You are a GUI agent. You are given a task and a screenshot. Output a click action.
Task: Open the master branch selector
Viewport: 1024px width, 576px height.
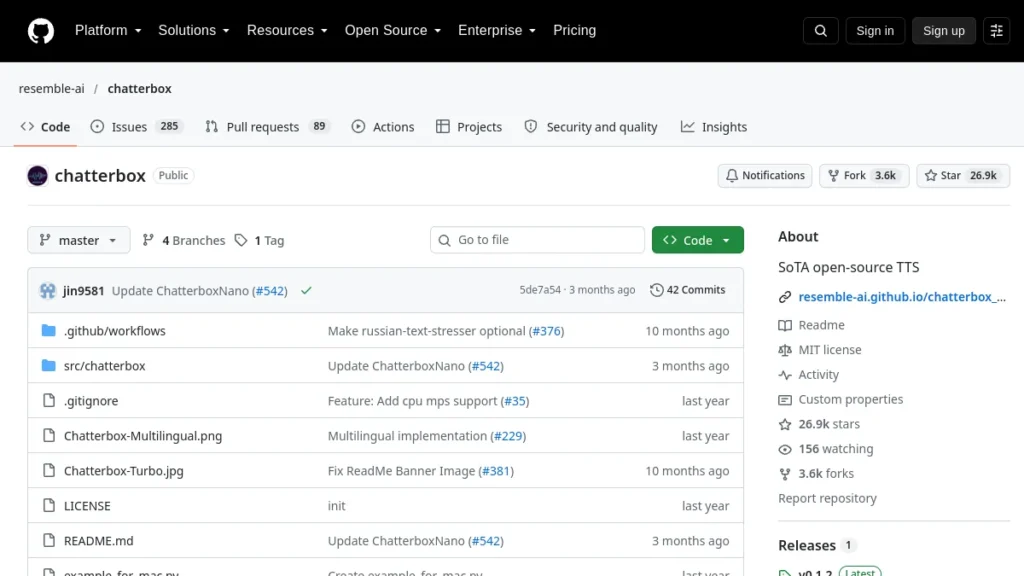point(78,240)
